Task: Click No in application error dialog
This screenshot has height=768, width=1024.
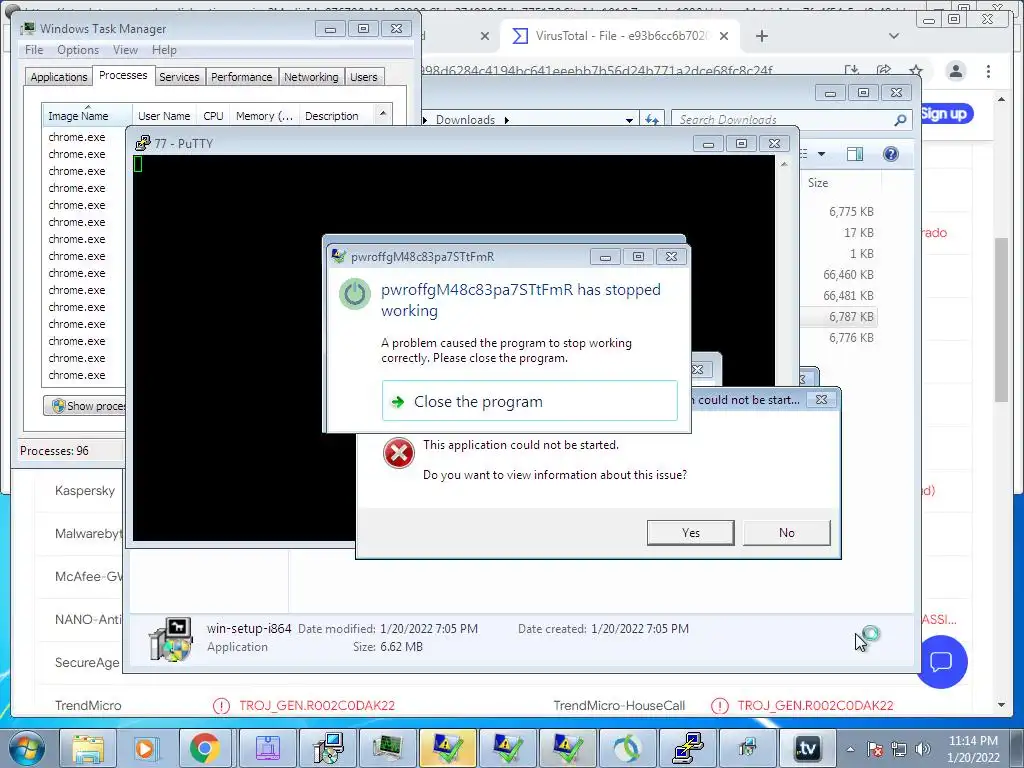Action: click(x=786, y=532)
